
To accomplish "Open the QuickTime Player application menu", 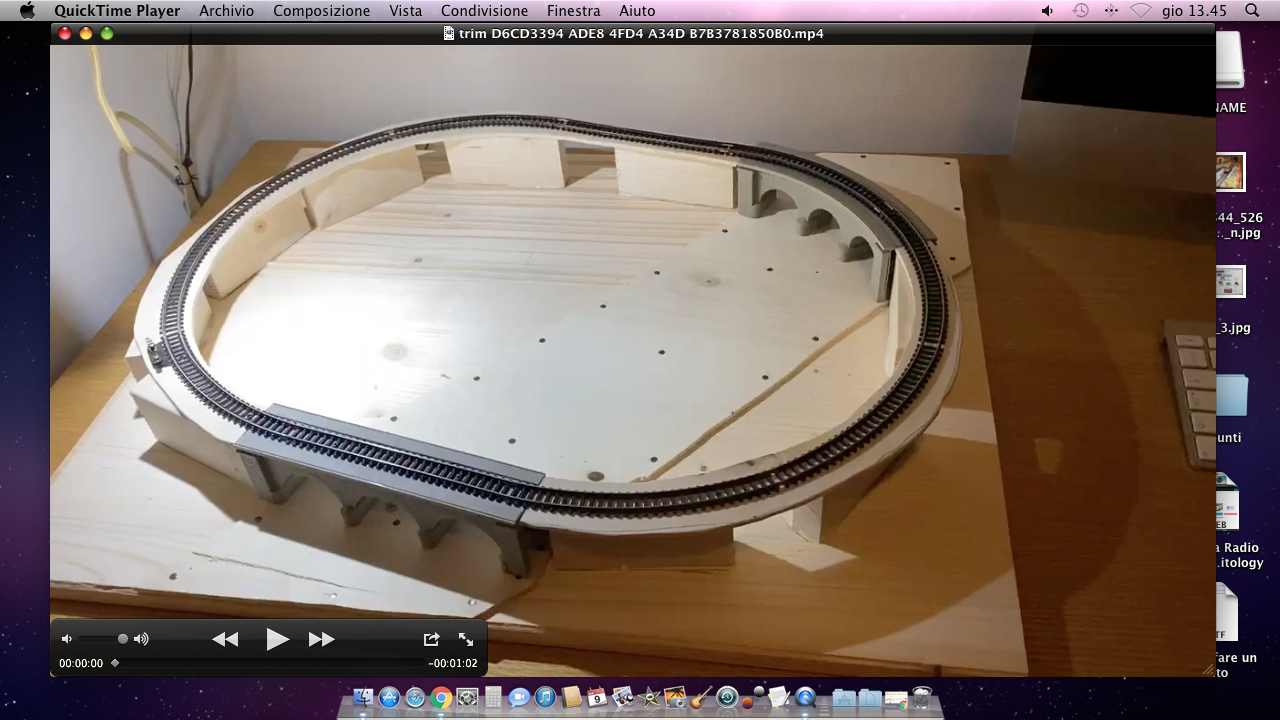I will point(117,11).
